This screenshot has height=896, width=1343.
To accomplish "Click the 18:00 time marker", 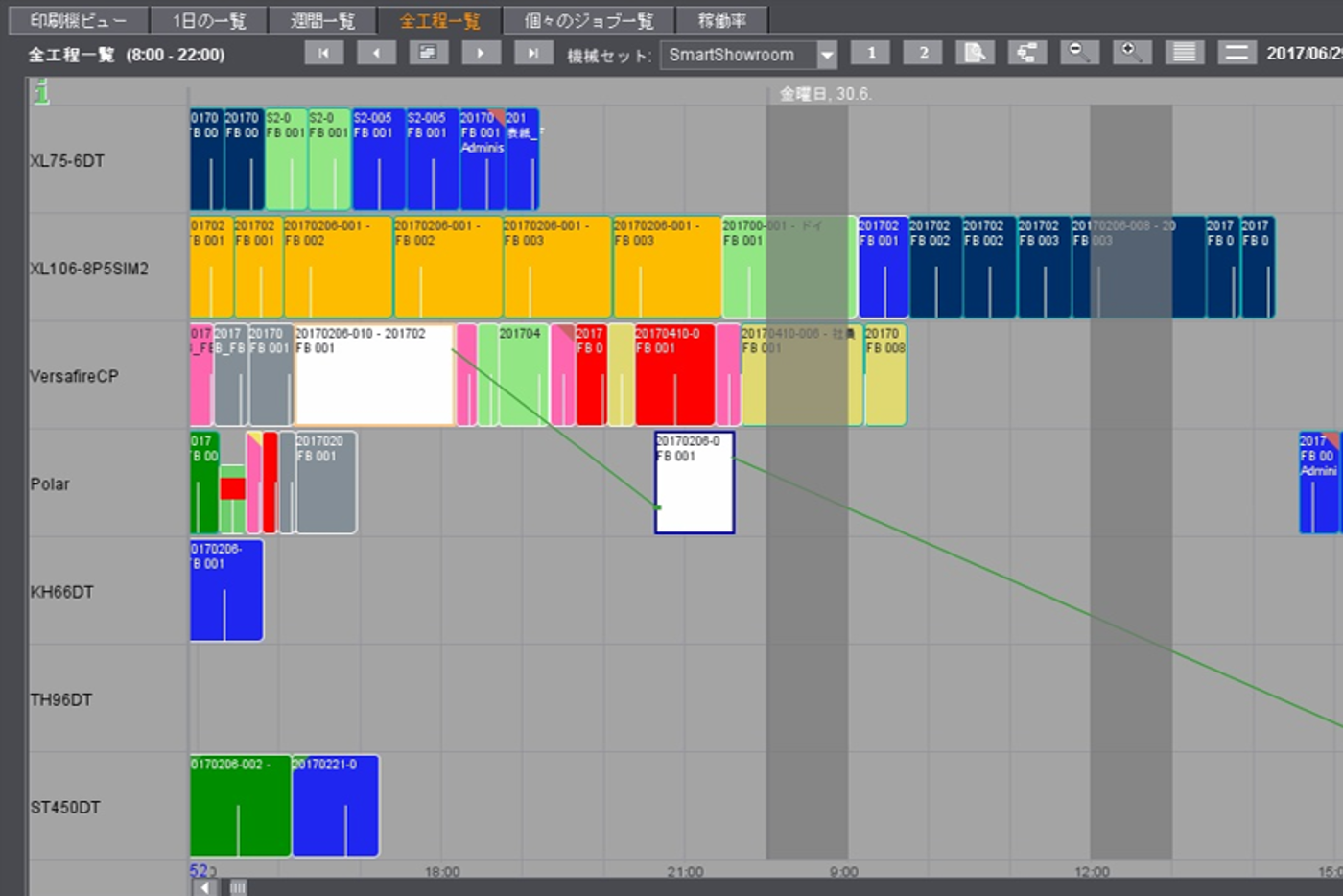I will pos(442,872).
